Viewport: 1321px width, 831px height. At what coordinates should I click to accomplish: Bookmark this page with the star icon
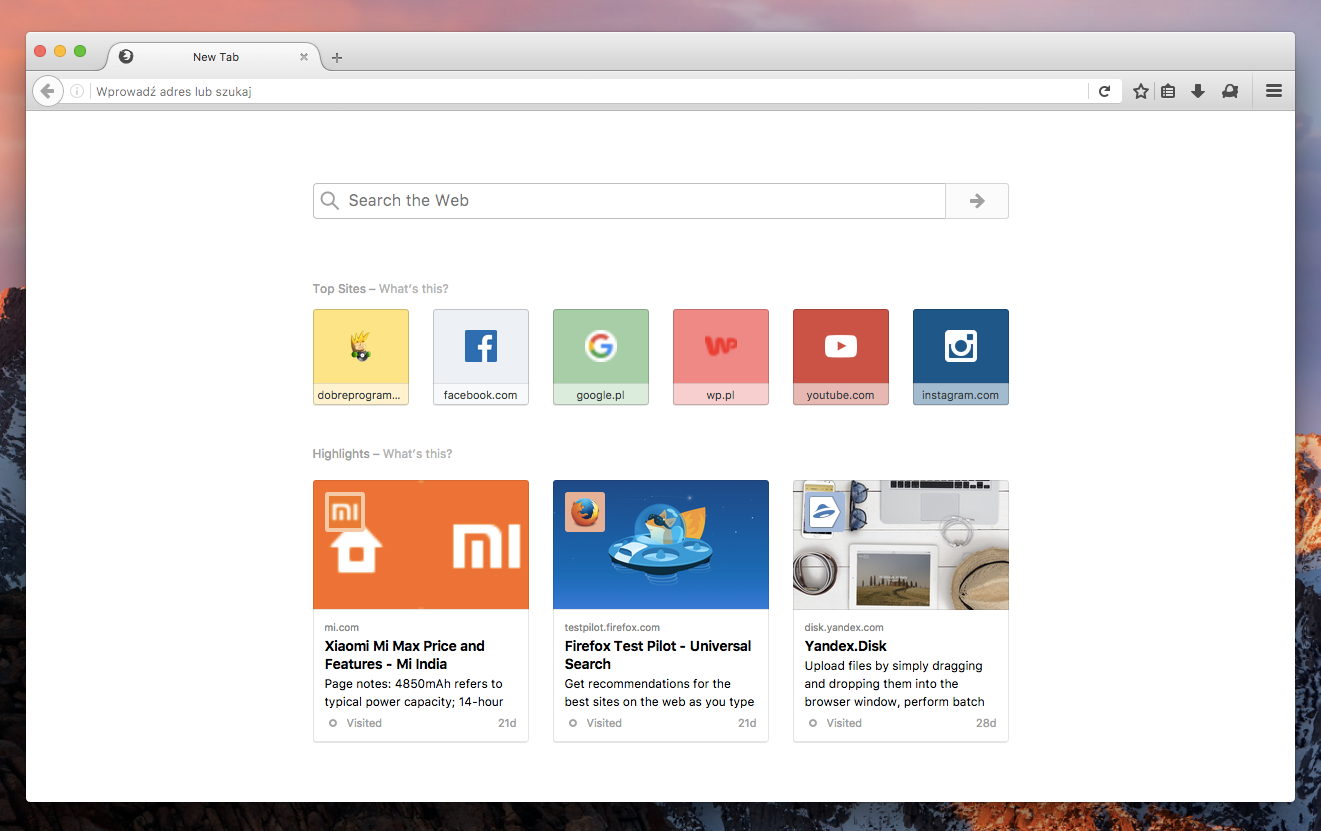click(1141, 91)
